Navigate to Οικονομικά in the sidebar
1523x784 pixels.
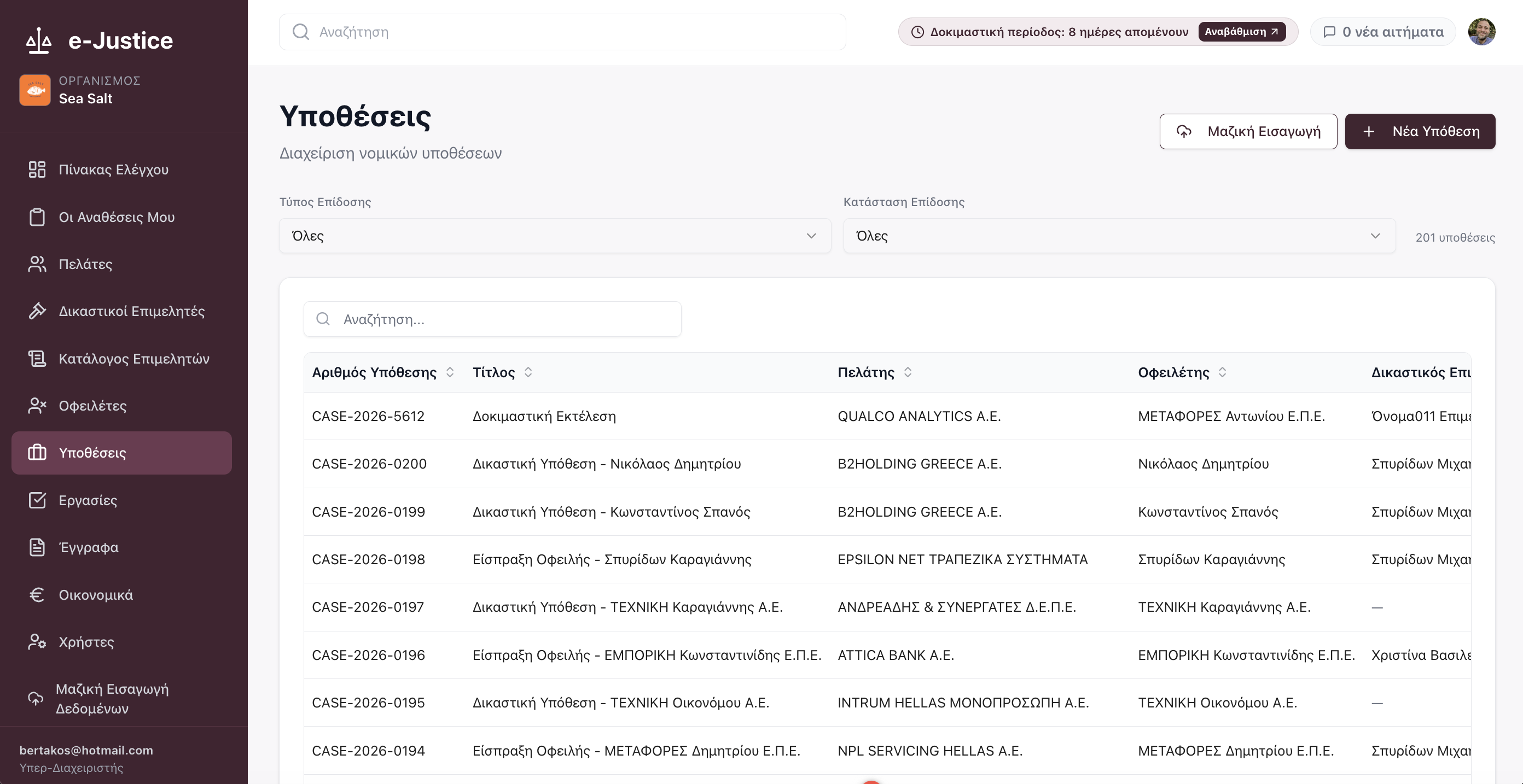pos(122,595)
